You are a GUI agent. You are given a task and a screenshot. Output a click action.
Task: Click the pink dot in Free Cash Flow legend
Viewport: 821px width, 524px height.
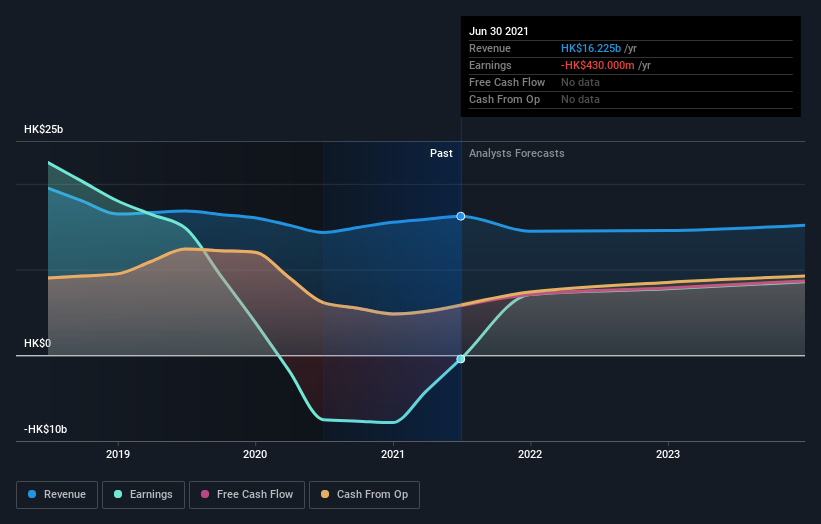click(x=205, y=494)
